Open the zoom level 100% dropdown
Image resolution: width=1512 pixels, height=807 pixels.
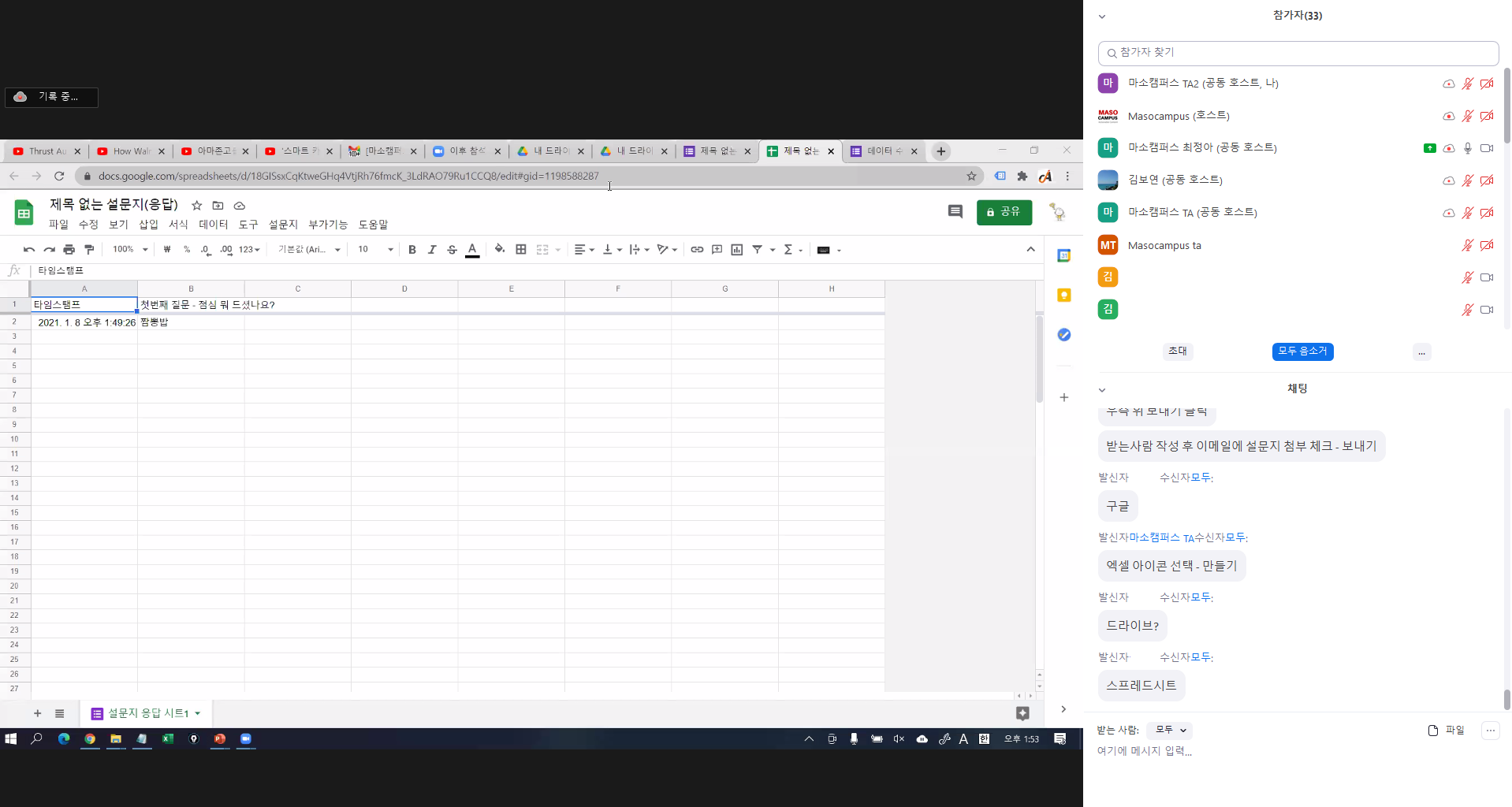coord(130,250)
